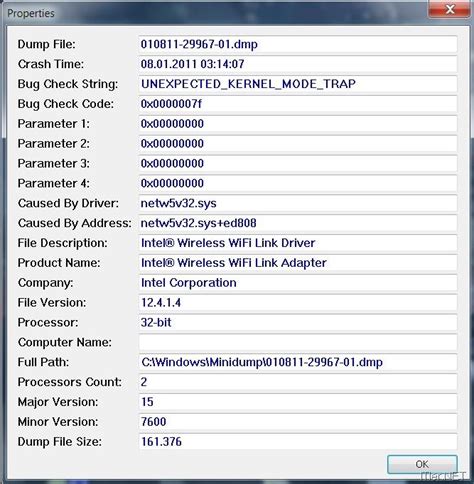Image resolution: width=474 pixels, height=484 pixels.
Task: Click the 'Minor Version:' label
Action: tap(58, 422)
